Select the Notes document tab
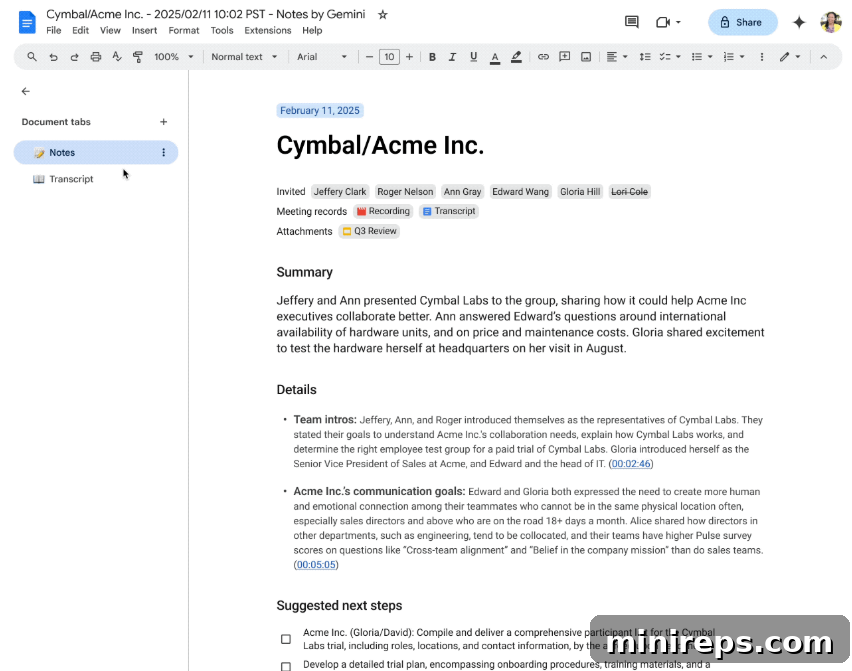The image size is (852, 671). coord(96,153)
